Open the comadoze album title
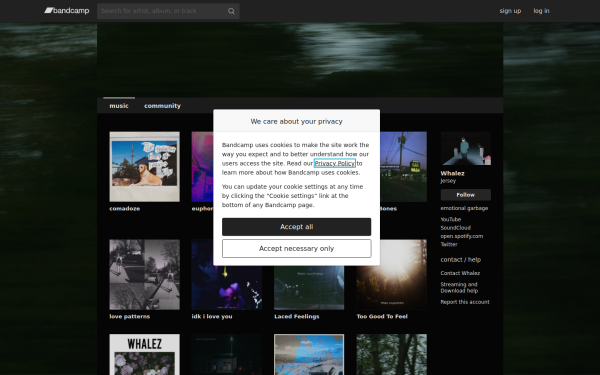 point(125,209)
